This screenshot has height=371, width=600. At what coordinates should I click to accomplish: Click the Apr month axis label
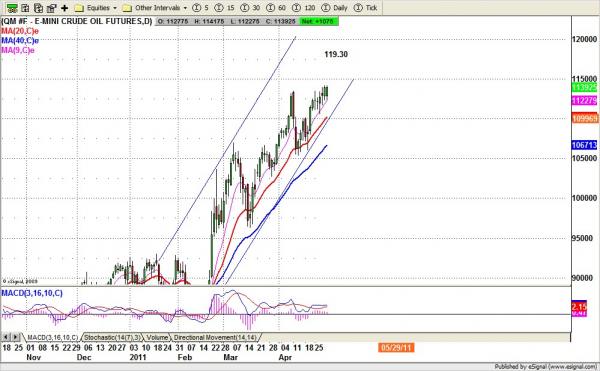[285, 358]
